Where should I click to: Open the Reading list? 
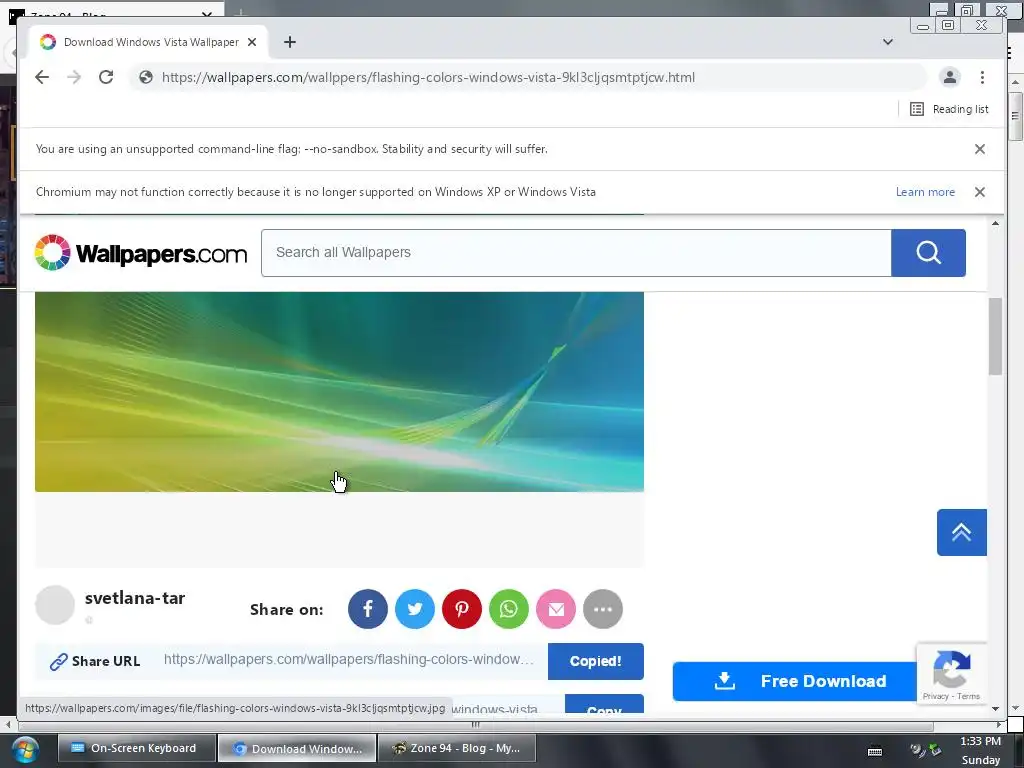pos(949,109)
